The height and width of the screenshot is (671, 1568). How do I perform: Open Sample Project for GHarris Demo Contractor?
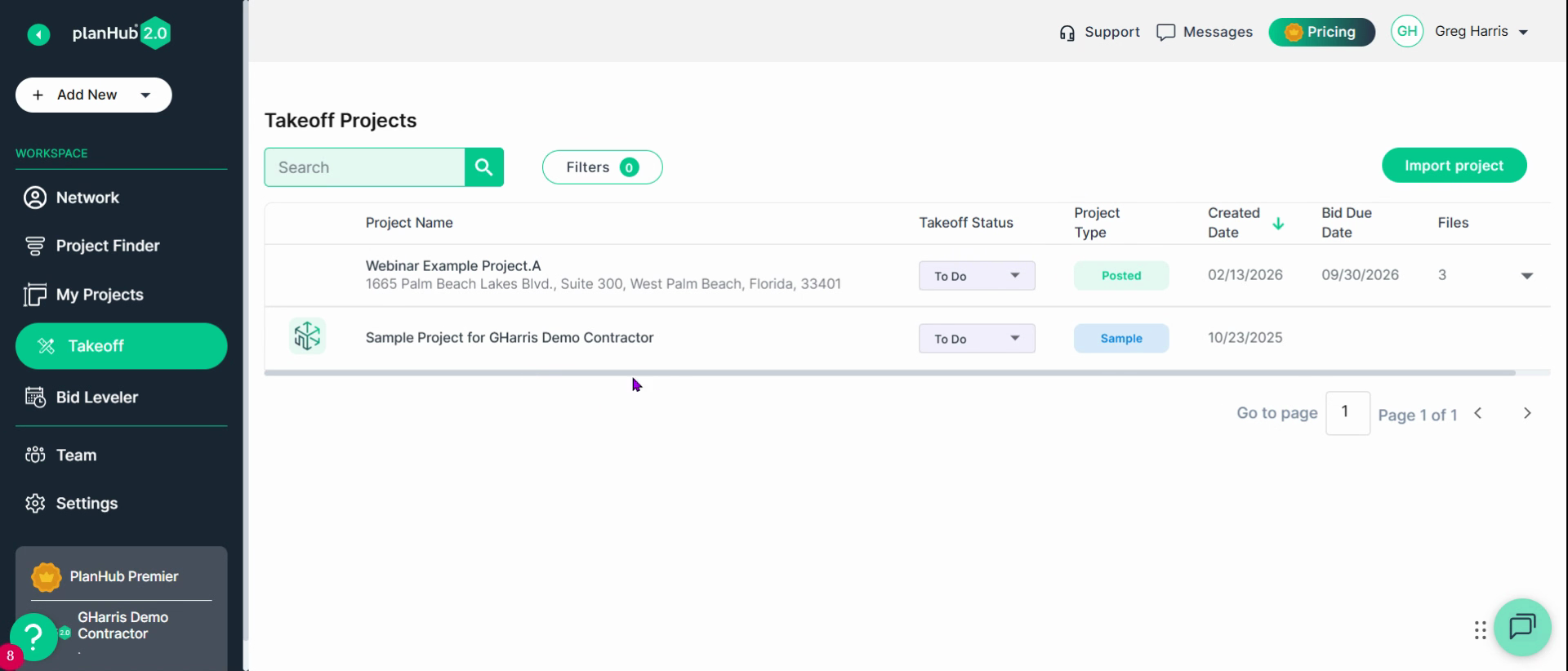pyautogui.click(x=510, y=338)
